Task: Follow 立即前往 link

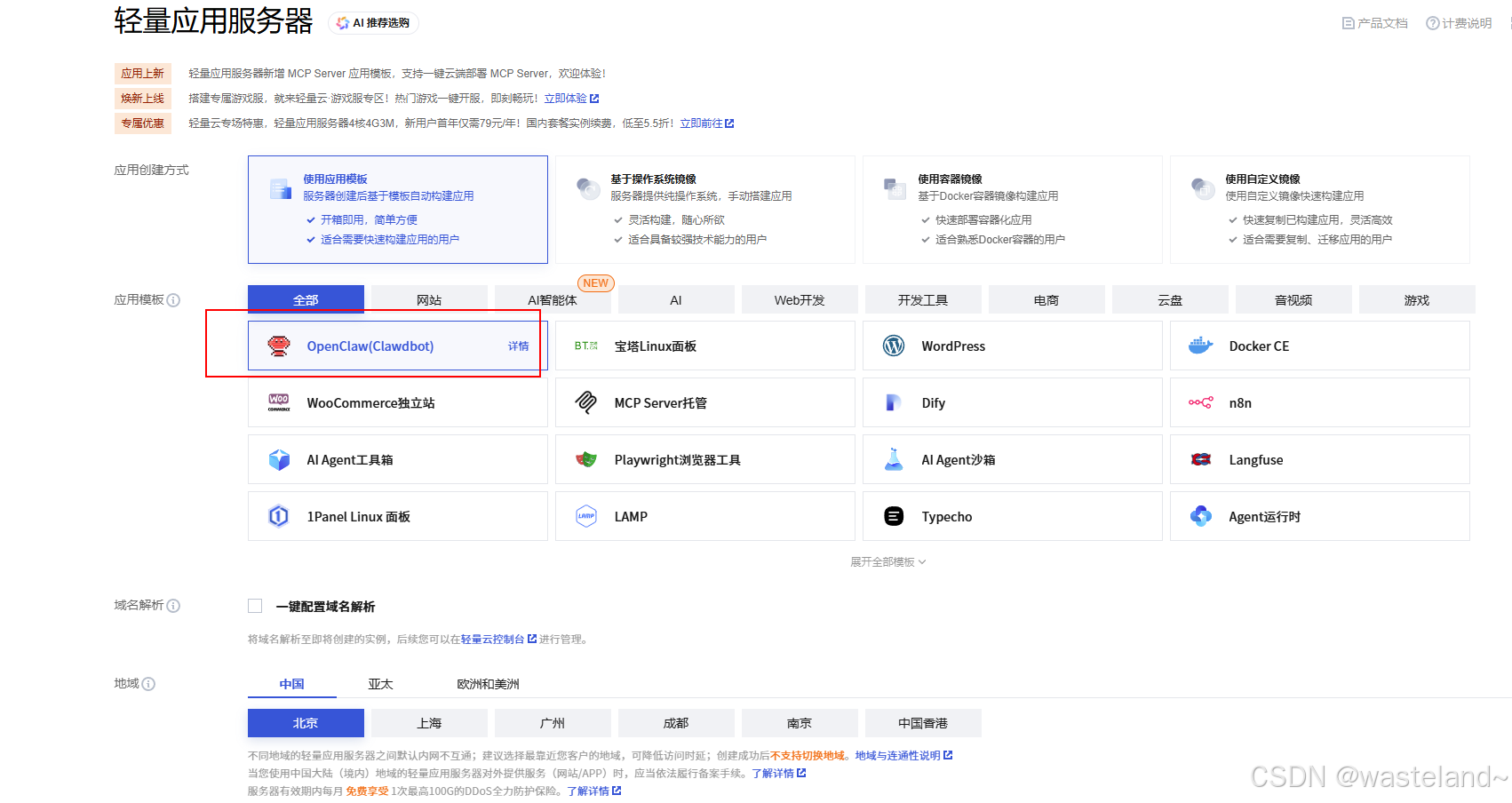Action: [x=707, y=123]
